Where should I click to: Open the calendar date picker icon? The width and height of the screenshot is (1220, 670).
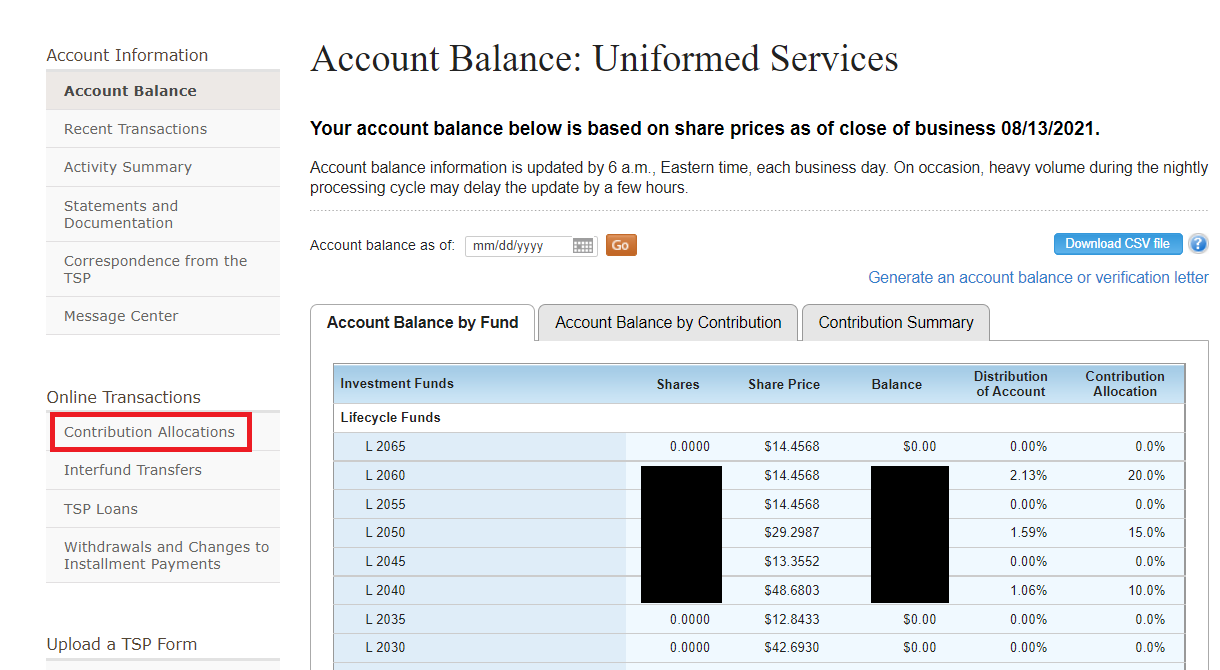pos(583,245)
